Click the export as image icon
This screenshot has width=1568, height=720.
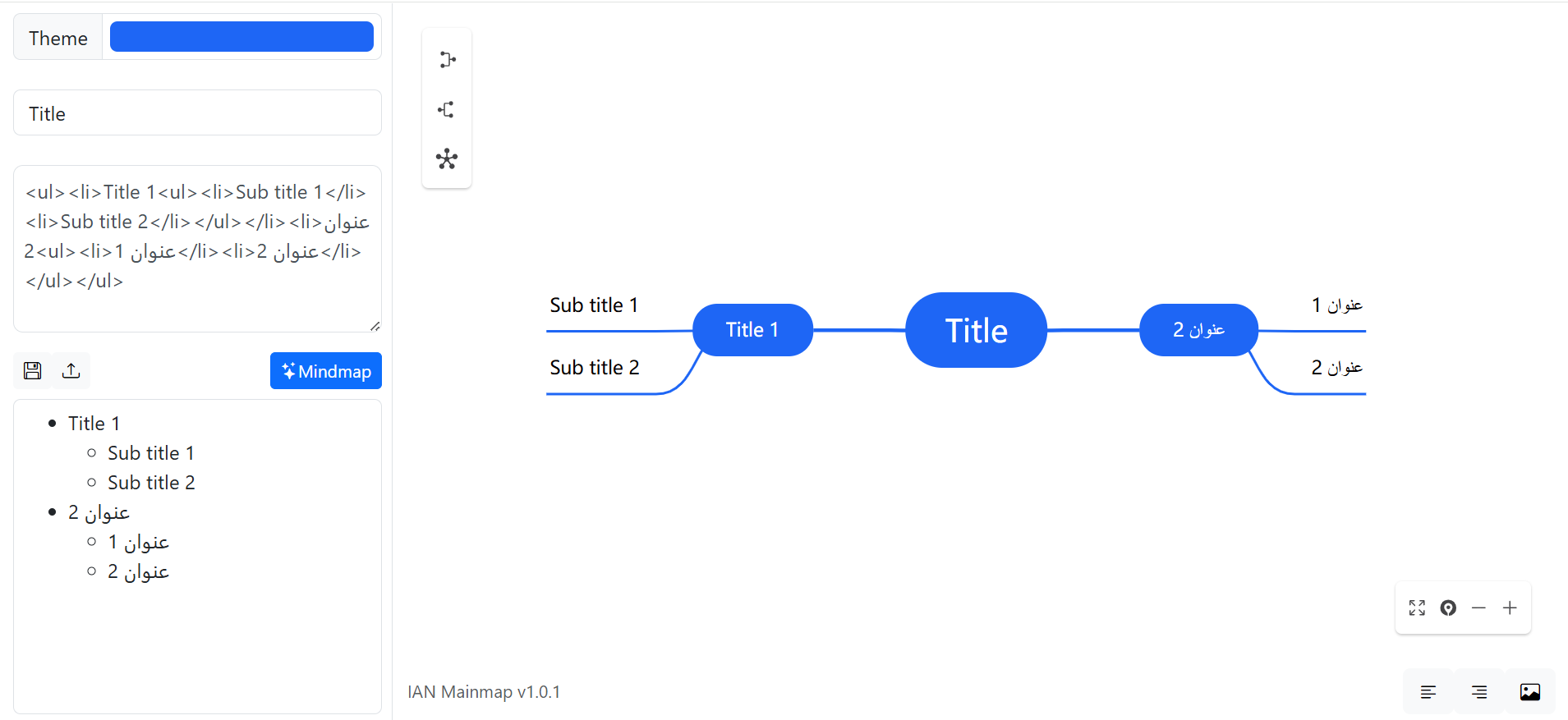coord(1530,692)
